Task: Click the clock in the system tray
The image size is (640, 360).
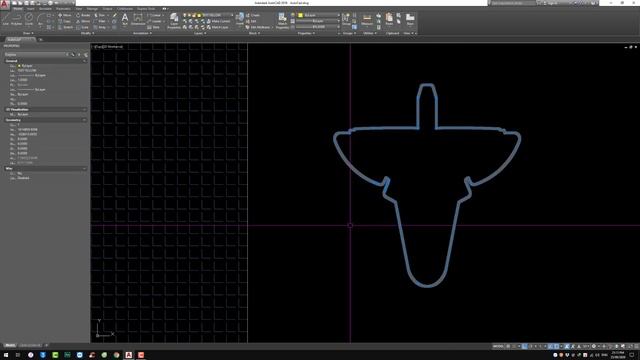Action: coord(618,355)
